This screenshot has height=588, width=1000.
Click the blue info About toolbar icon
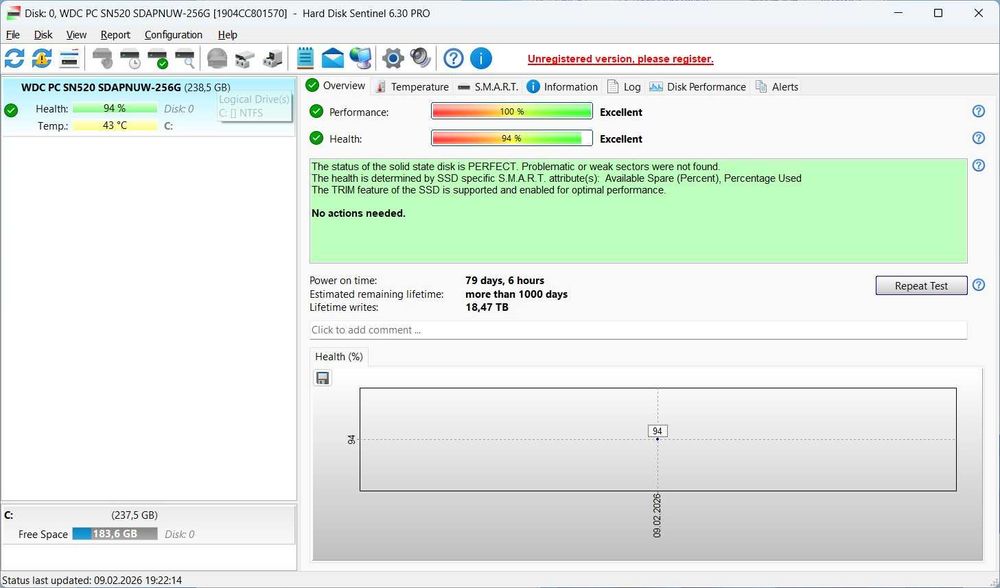pyautogui.click(x=481, y=58)
